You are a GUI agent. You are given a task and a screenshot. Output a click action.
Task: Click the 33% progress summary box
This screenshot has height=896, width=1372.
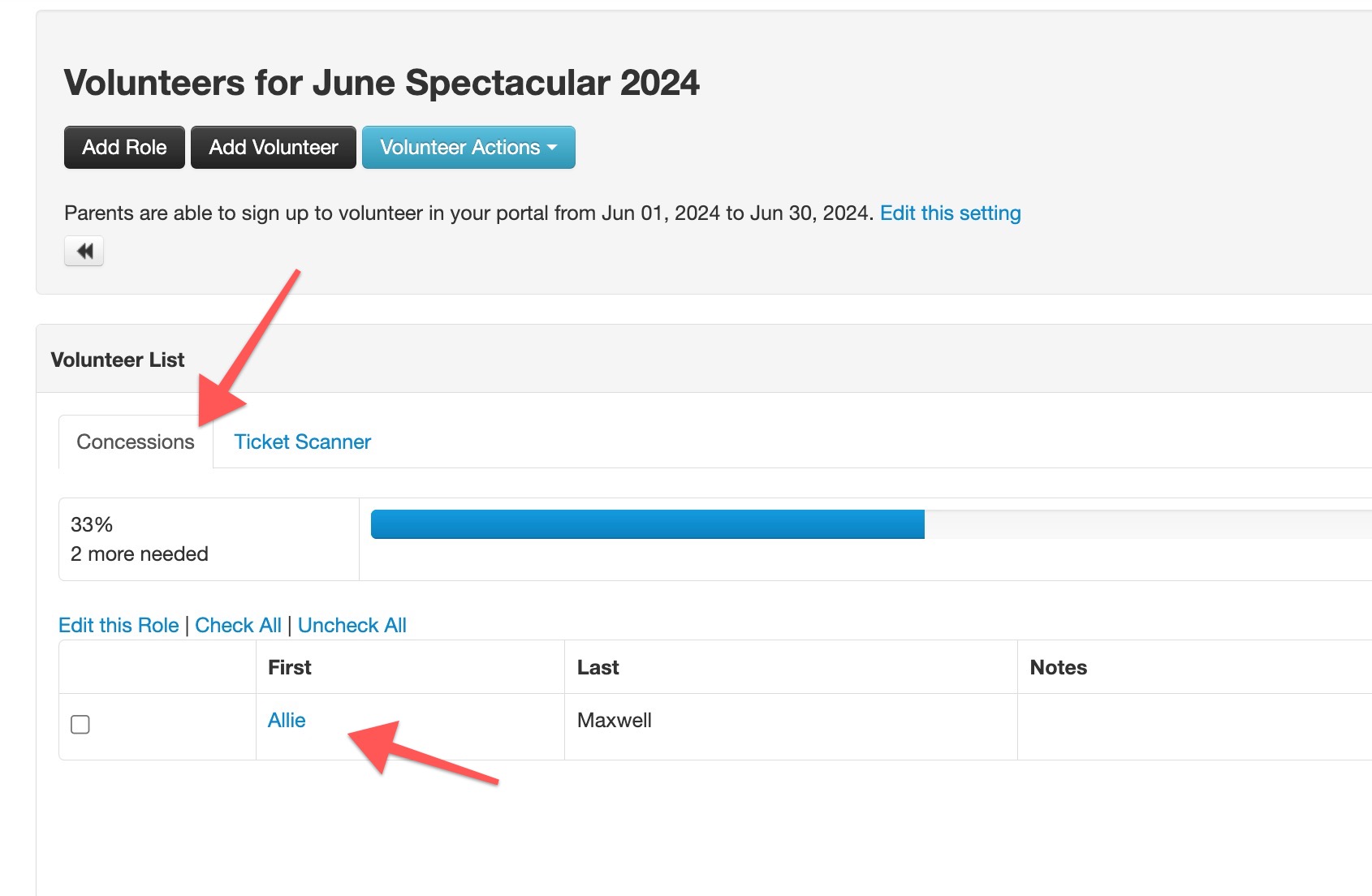(209, 539)
